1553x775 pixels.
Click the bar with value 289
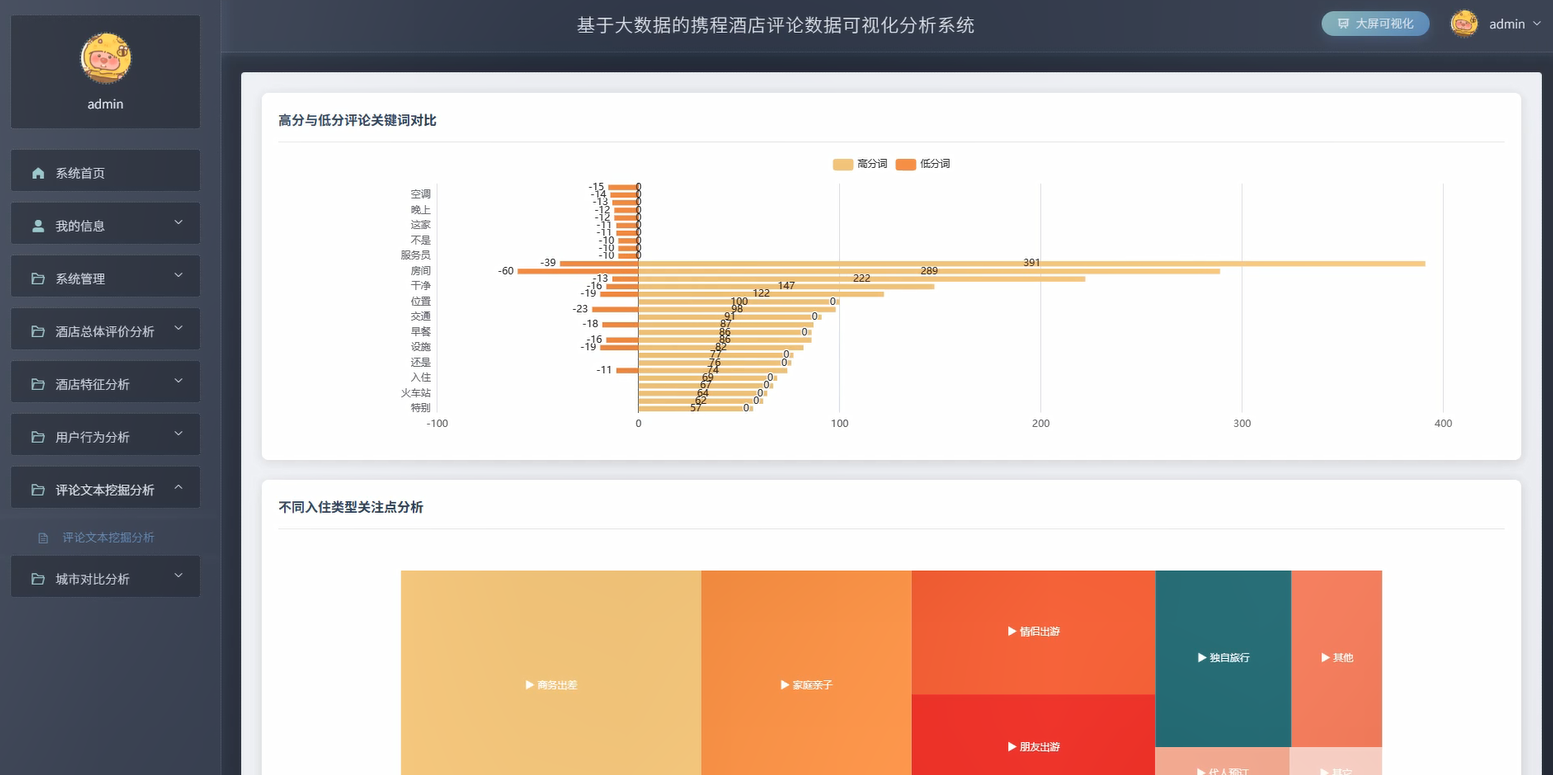click(929, 271)
